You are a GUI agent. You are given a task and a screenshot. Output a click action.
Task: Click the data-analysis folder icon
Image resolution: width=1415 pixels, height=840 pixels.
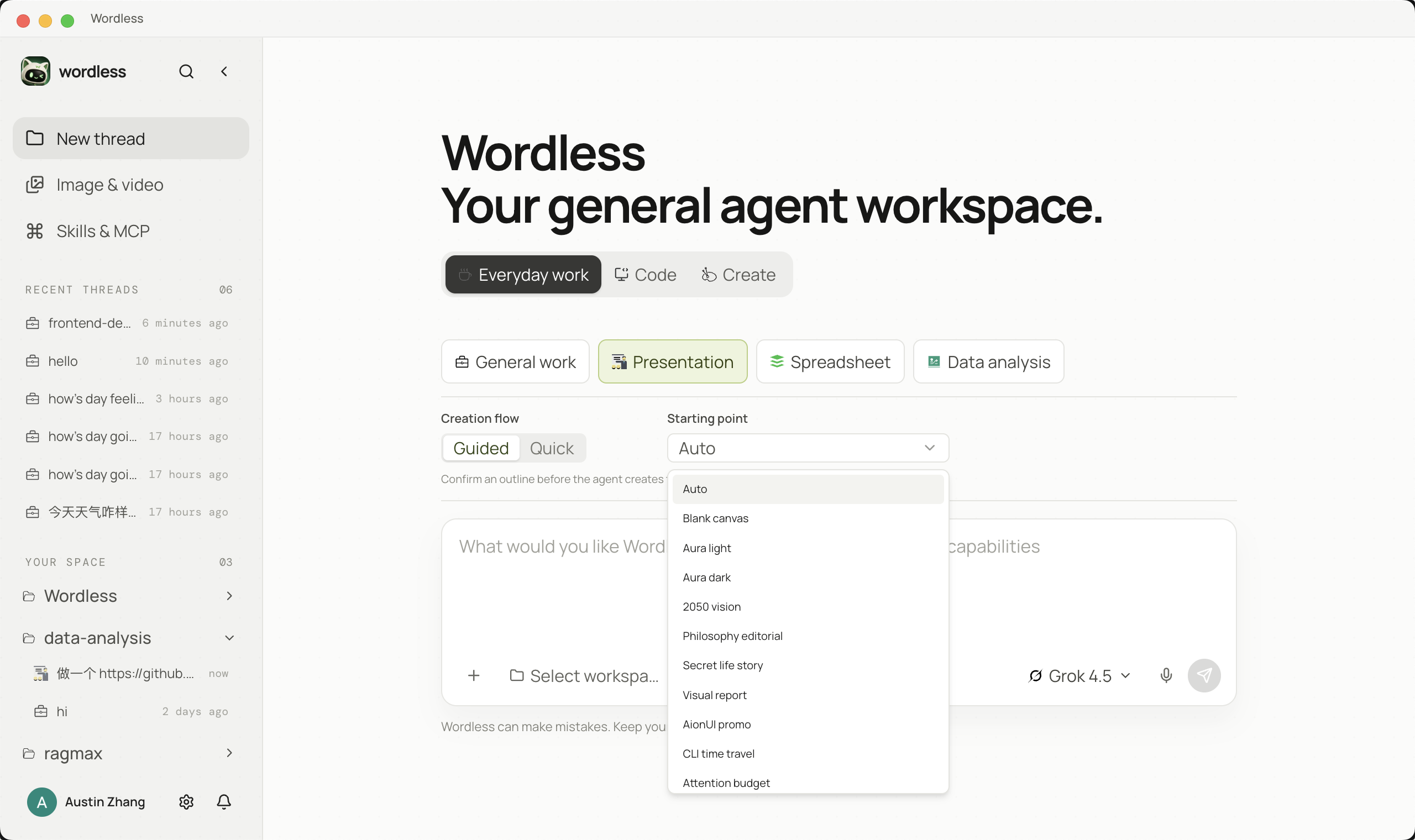tap(29, 638)
